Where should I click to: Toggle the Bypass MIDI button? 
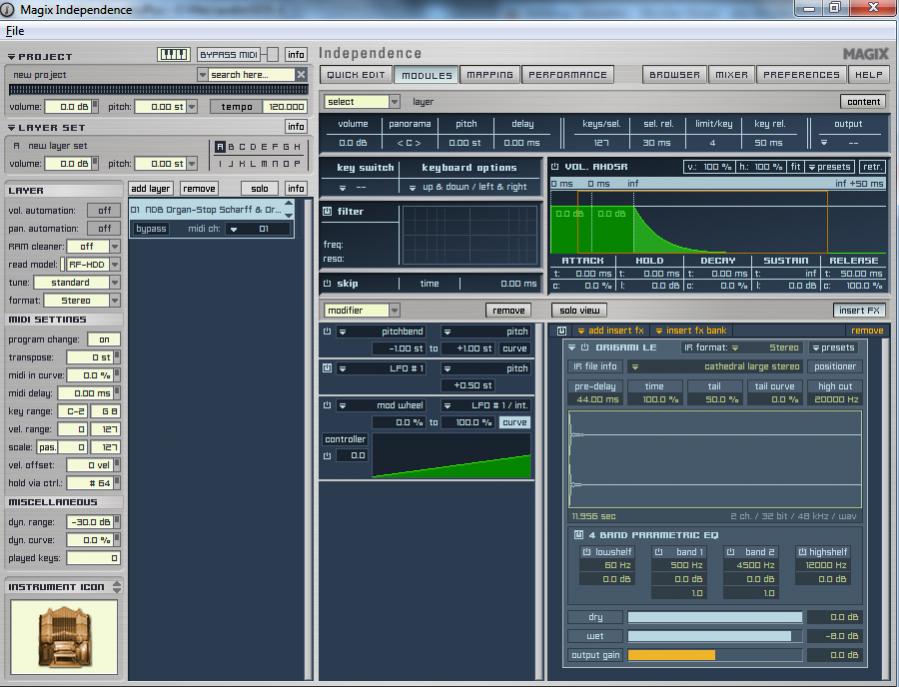coord(229,54)
